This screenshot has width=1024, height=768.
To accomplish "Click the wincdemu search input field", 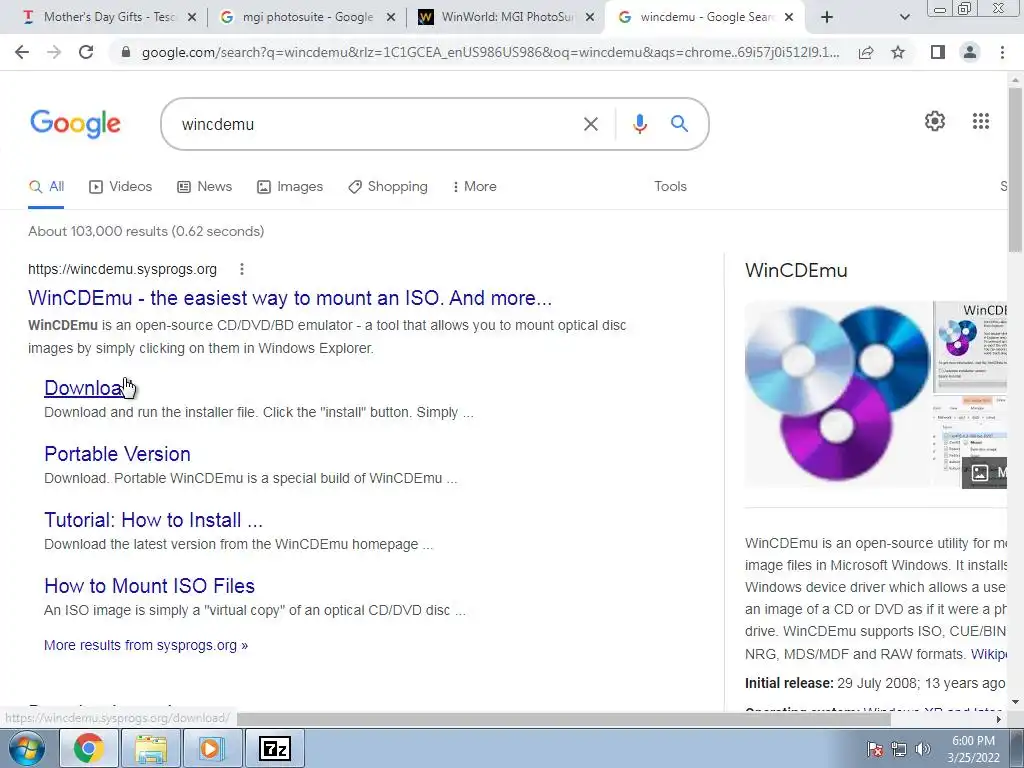I will tap(372, 124).
